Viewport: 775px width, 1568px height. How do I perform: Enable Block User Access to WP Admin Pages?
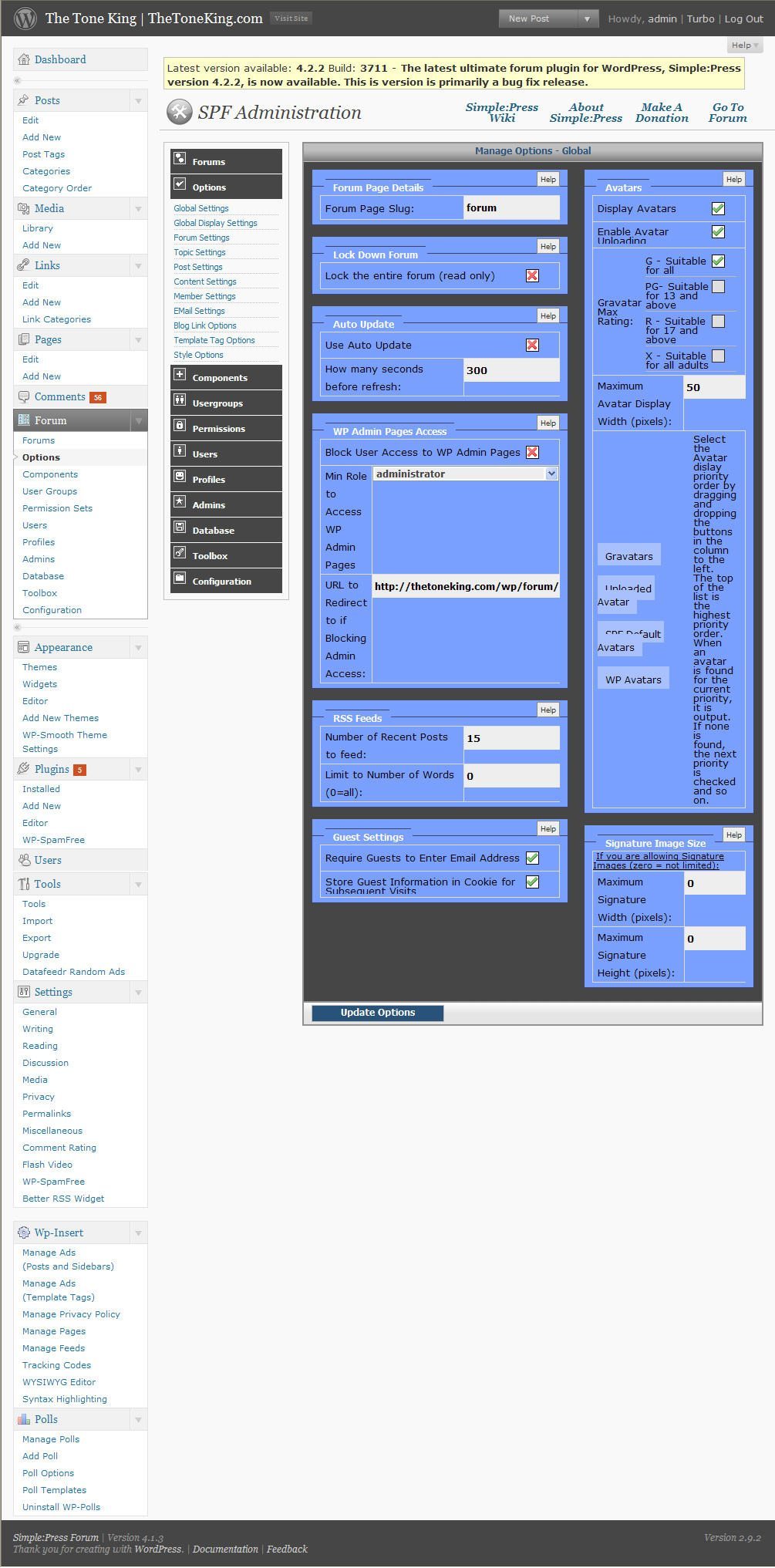[532, 452]
